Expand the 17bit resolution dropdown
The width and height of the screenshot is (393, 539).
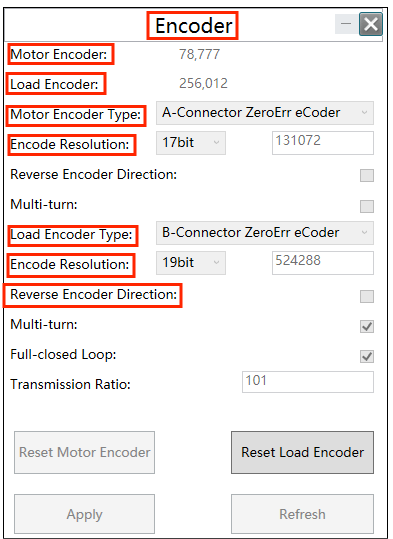191,143
